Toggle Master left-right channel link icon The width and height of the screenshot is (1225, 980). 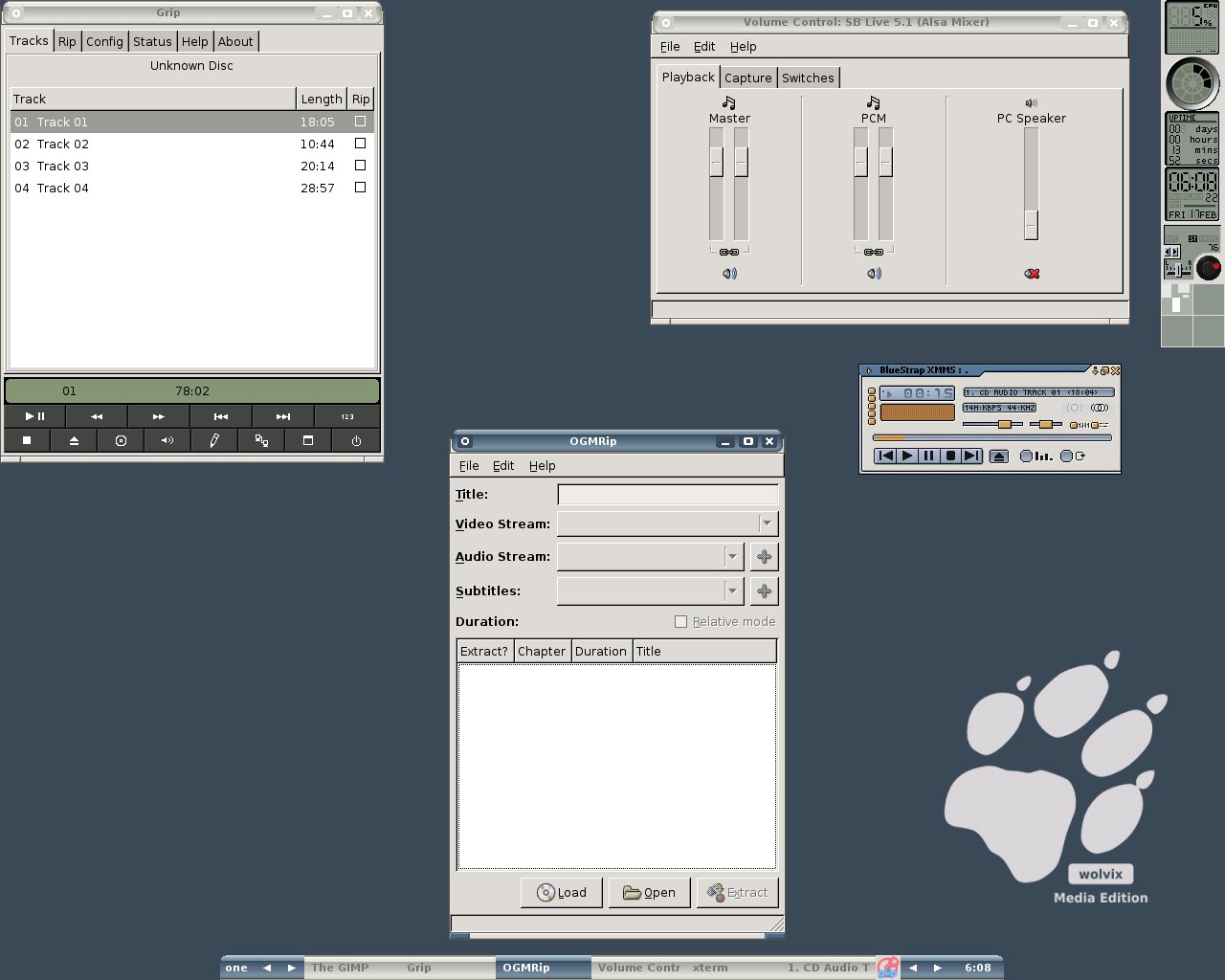(729, 252)
